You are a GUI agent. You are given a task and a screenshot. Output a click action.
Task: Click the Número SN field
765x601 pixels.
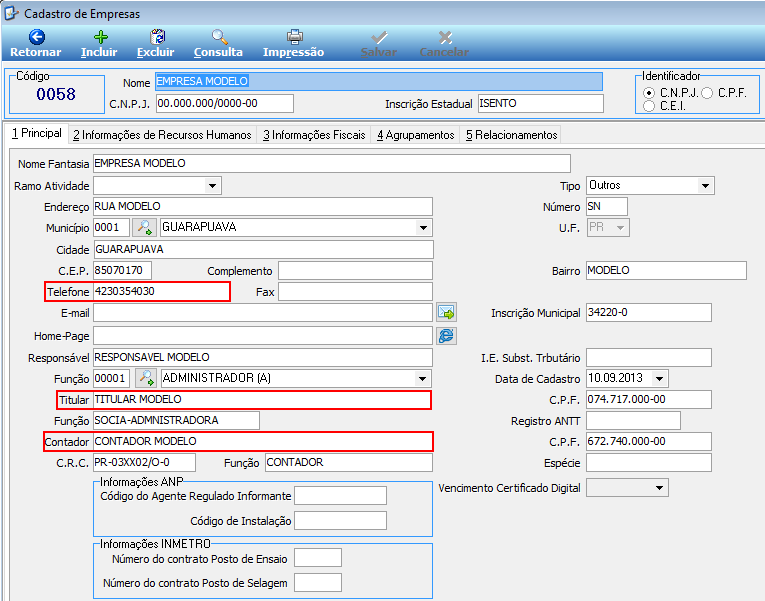606,206
